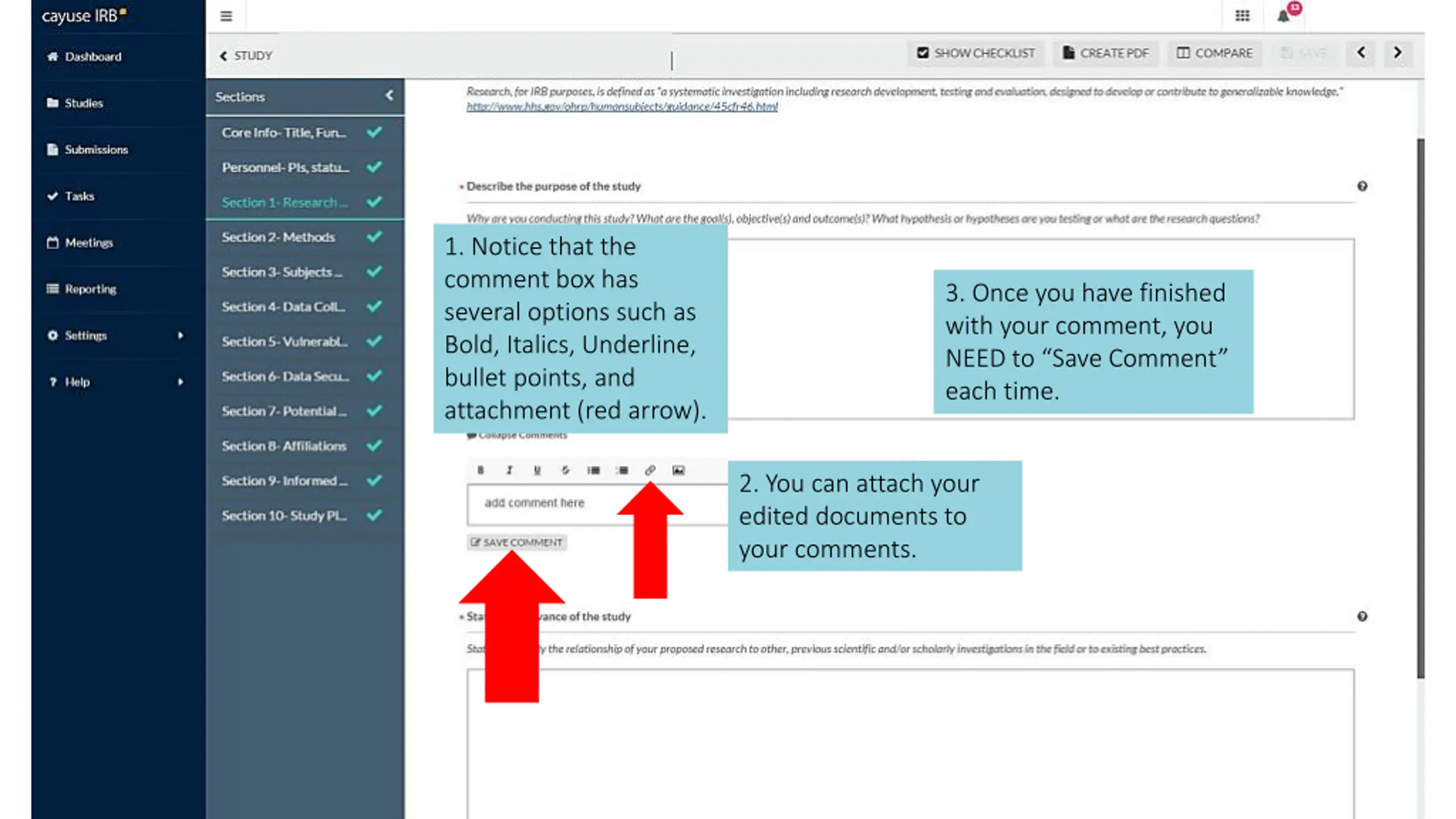Select Section 4- Data Coll...
Image resolution: width=1456 pixels, height=819 pixels.
[x=305, y=307]
